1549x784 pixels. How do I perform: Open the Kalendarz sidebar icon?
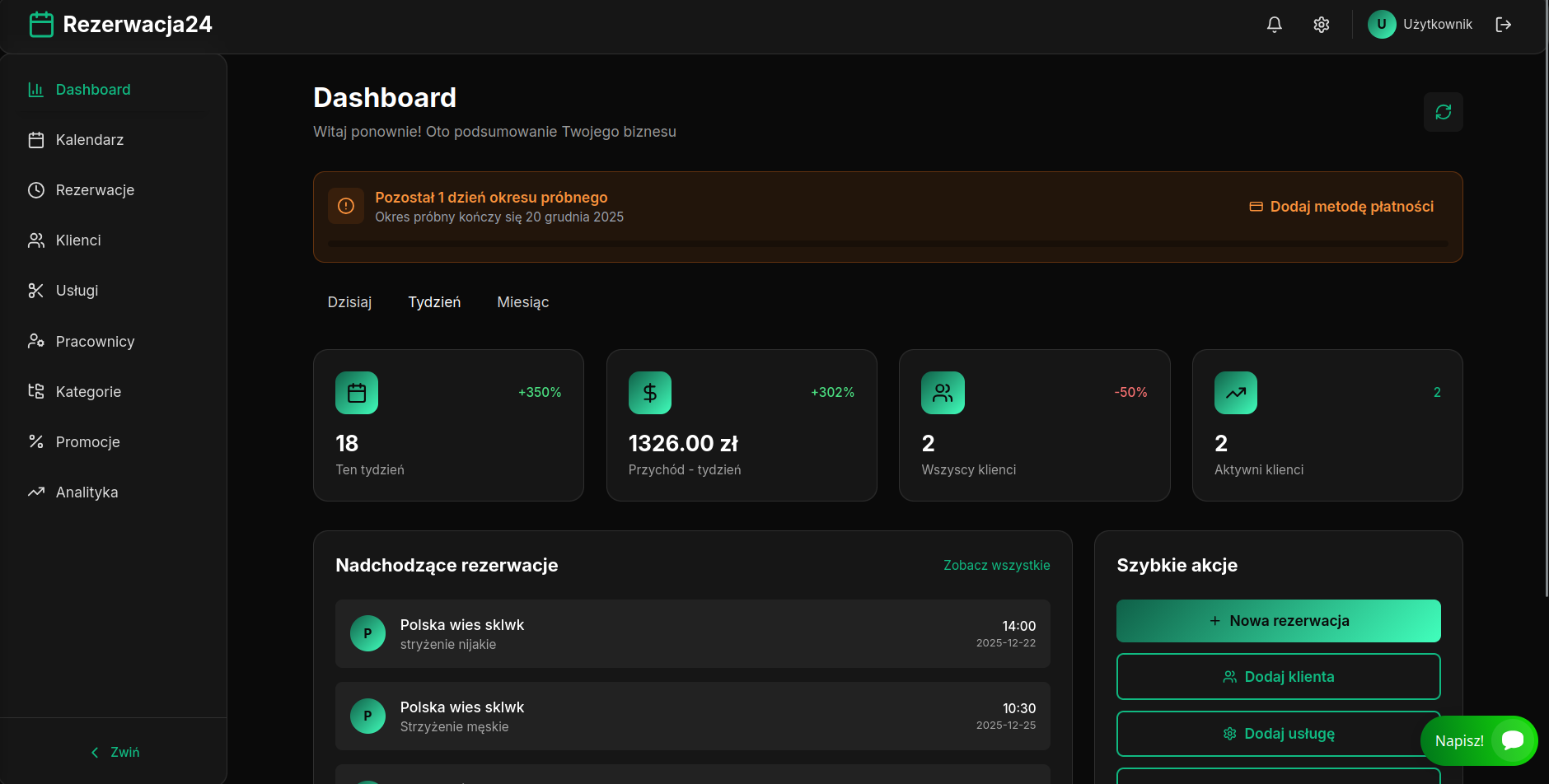click(x=35, y=140)
